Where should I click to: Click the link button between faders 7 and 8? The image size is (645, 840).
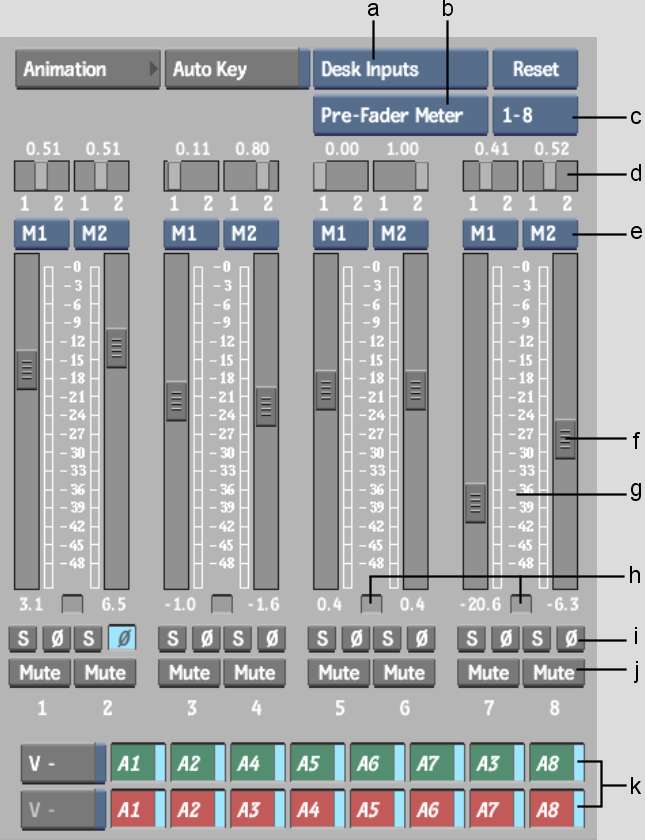520,603
